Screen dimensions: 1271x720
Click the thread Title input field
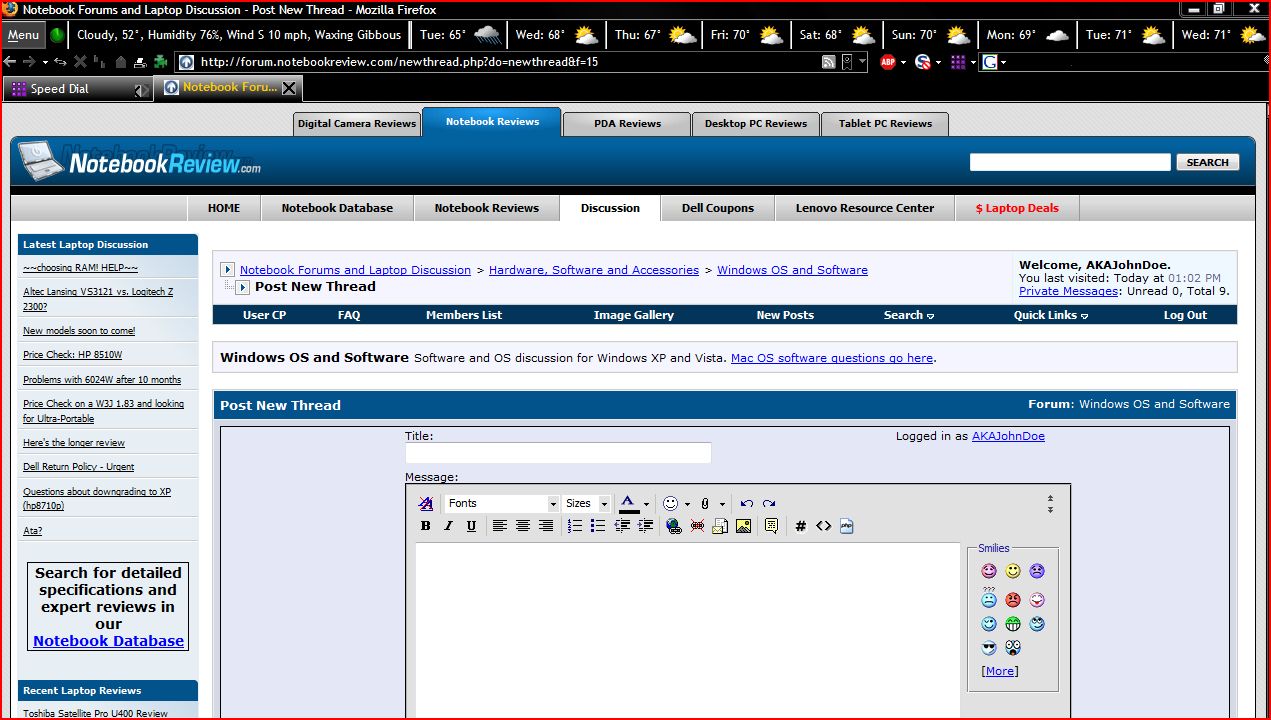coord(558,453)
